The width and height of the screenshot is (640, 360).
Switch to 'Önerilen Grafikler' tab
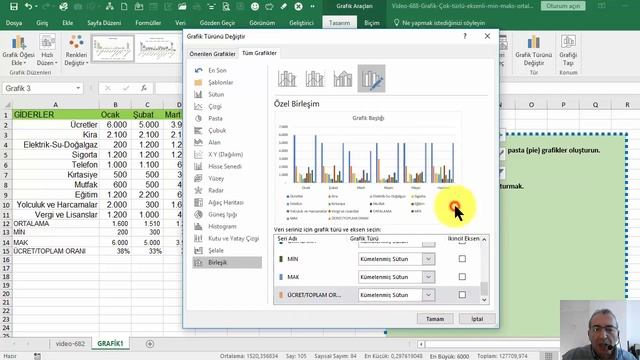[x=212, y=53]
